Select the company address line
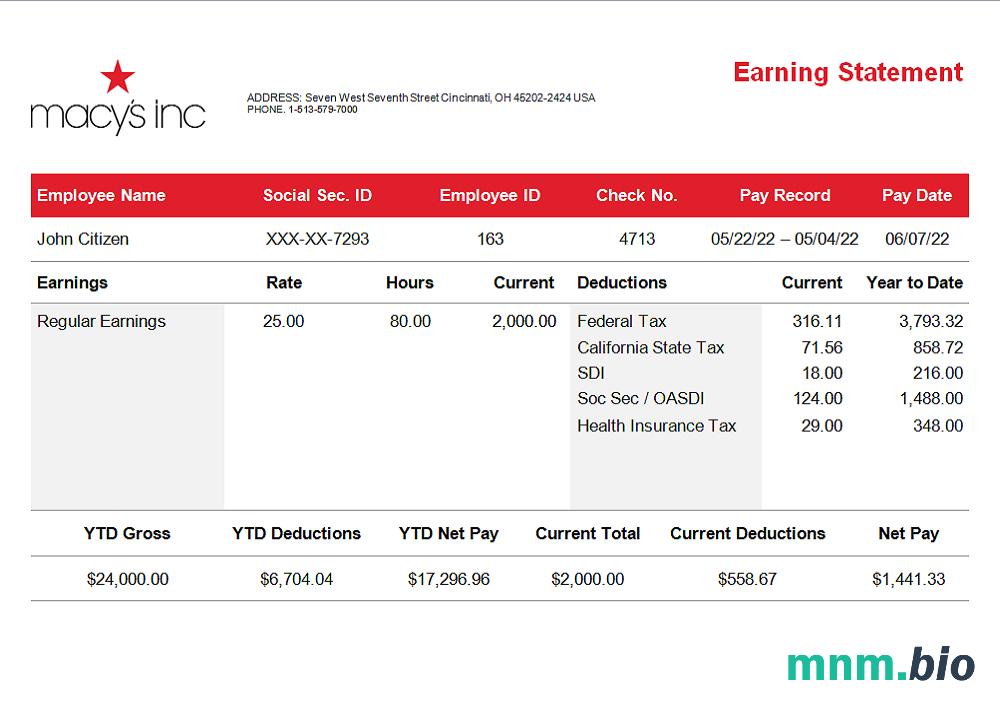Viewport: 1000px width, 720px height. pyautogui.click(x=421, y=98)
